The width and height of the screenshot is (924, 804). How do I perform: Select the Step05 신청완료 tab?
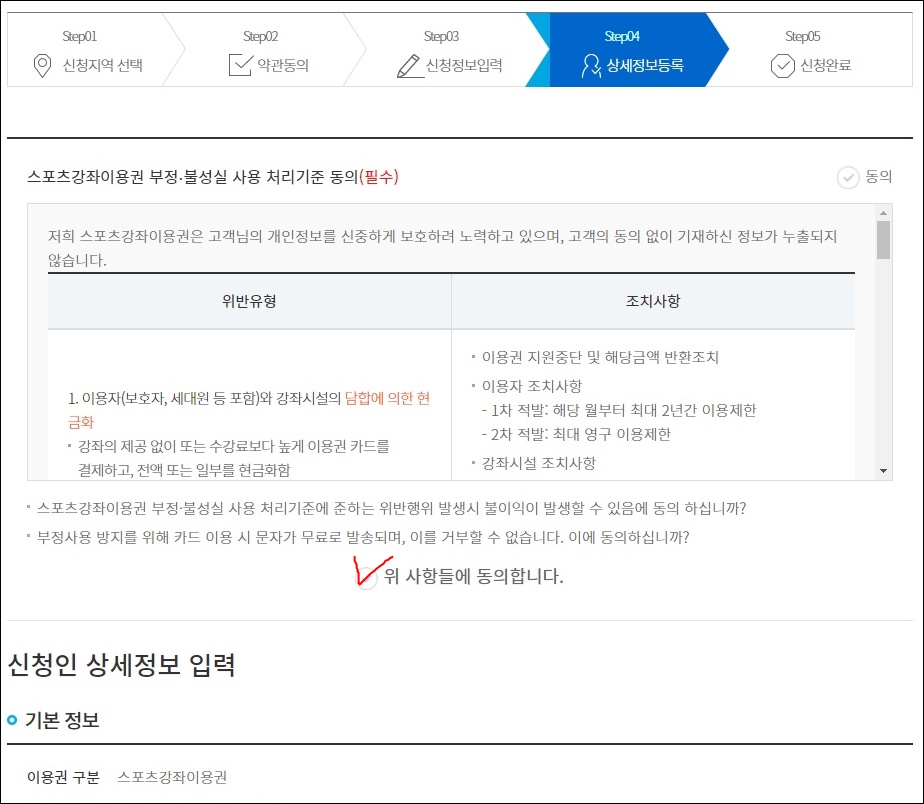[811, 50]
